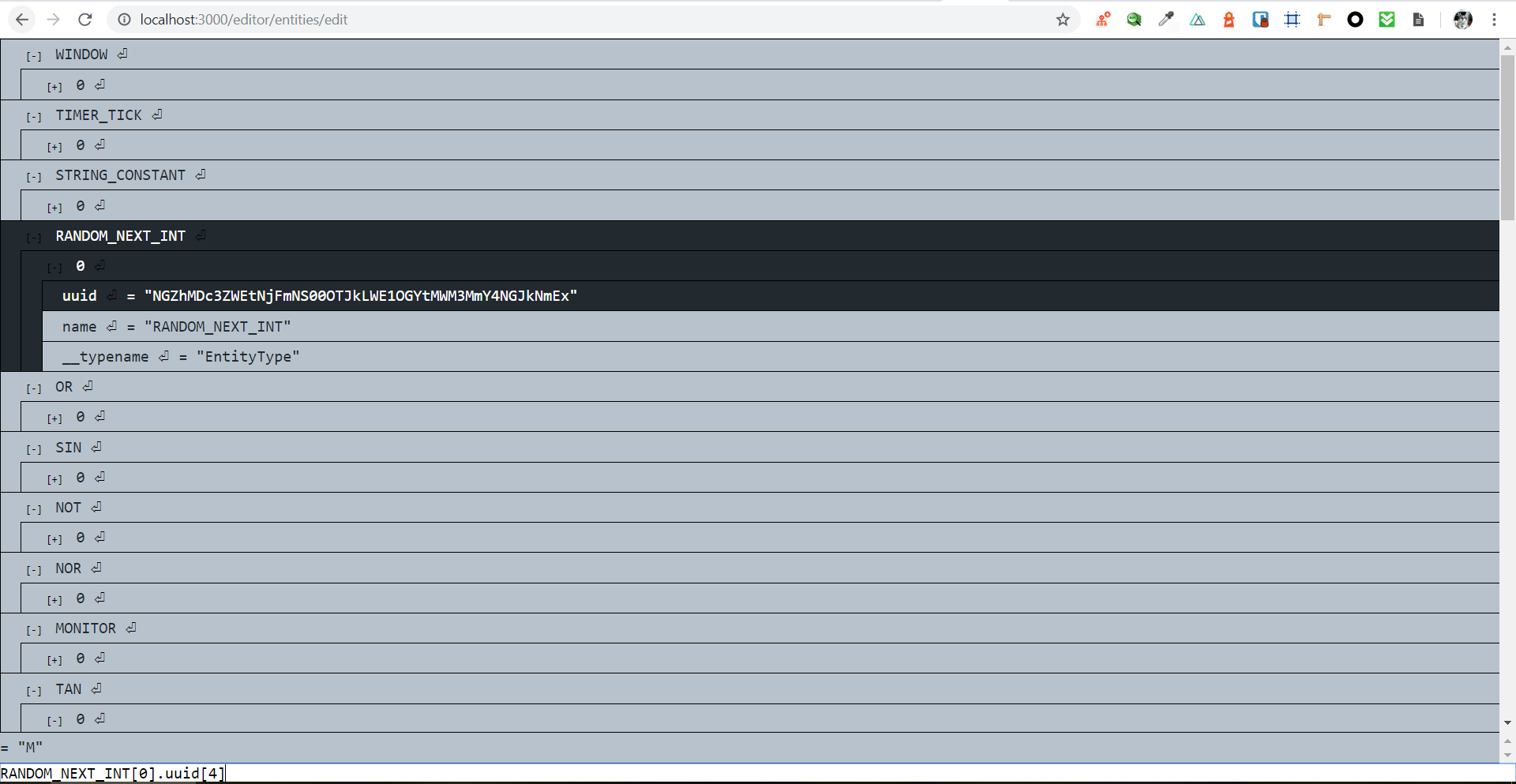Screen dimensions: 1516x784
Task: Collapse the WINDOW node
Action: pyautogui.click(x=34, y=56)
